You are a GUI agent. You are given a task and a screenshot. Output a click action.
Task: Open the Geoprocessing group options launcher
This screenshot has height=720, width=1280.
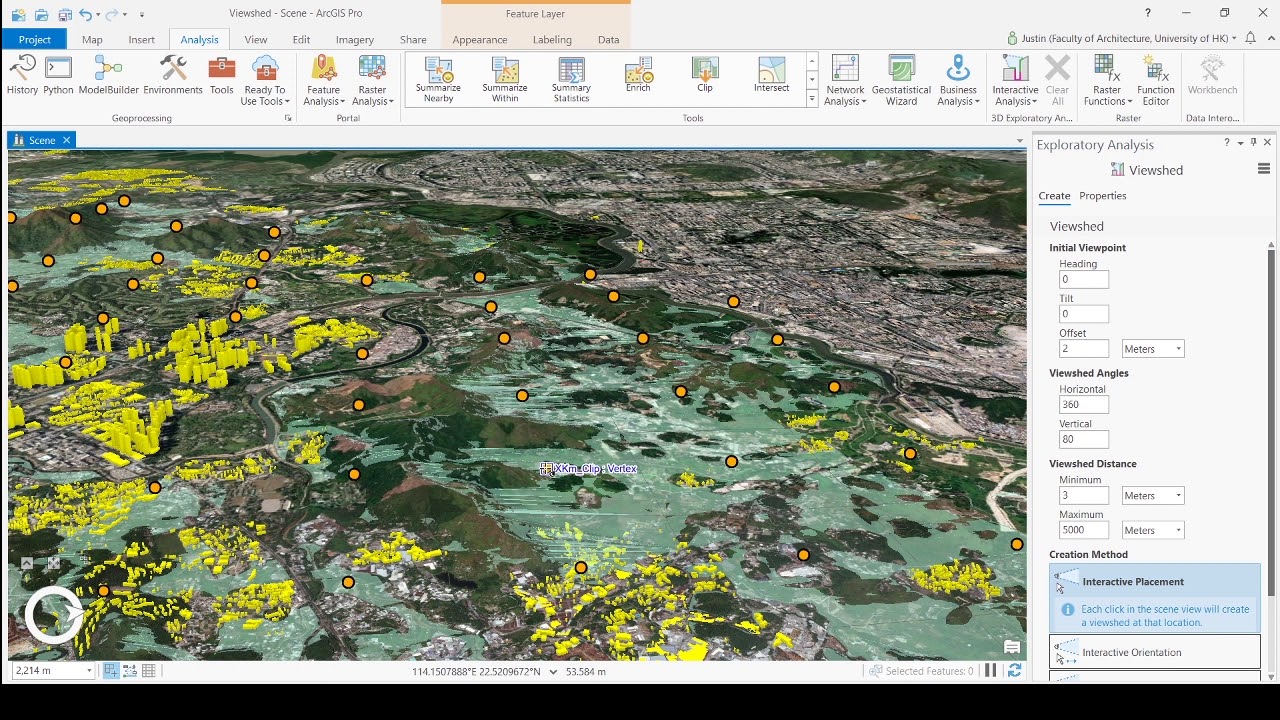coord(288,118)
